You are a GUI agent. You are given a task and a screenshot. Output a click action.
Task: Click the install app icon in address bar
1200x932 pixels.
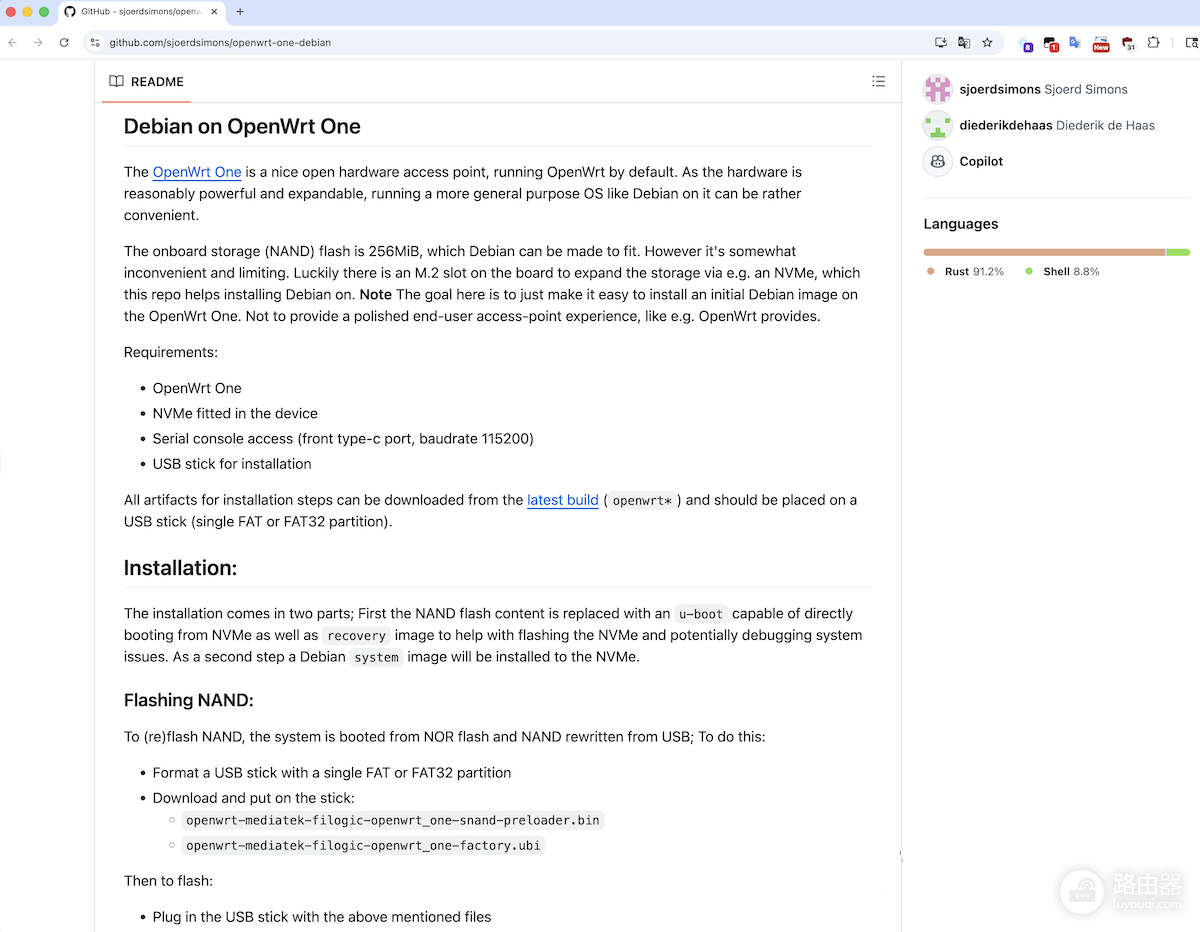pos(941,43)
